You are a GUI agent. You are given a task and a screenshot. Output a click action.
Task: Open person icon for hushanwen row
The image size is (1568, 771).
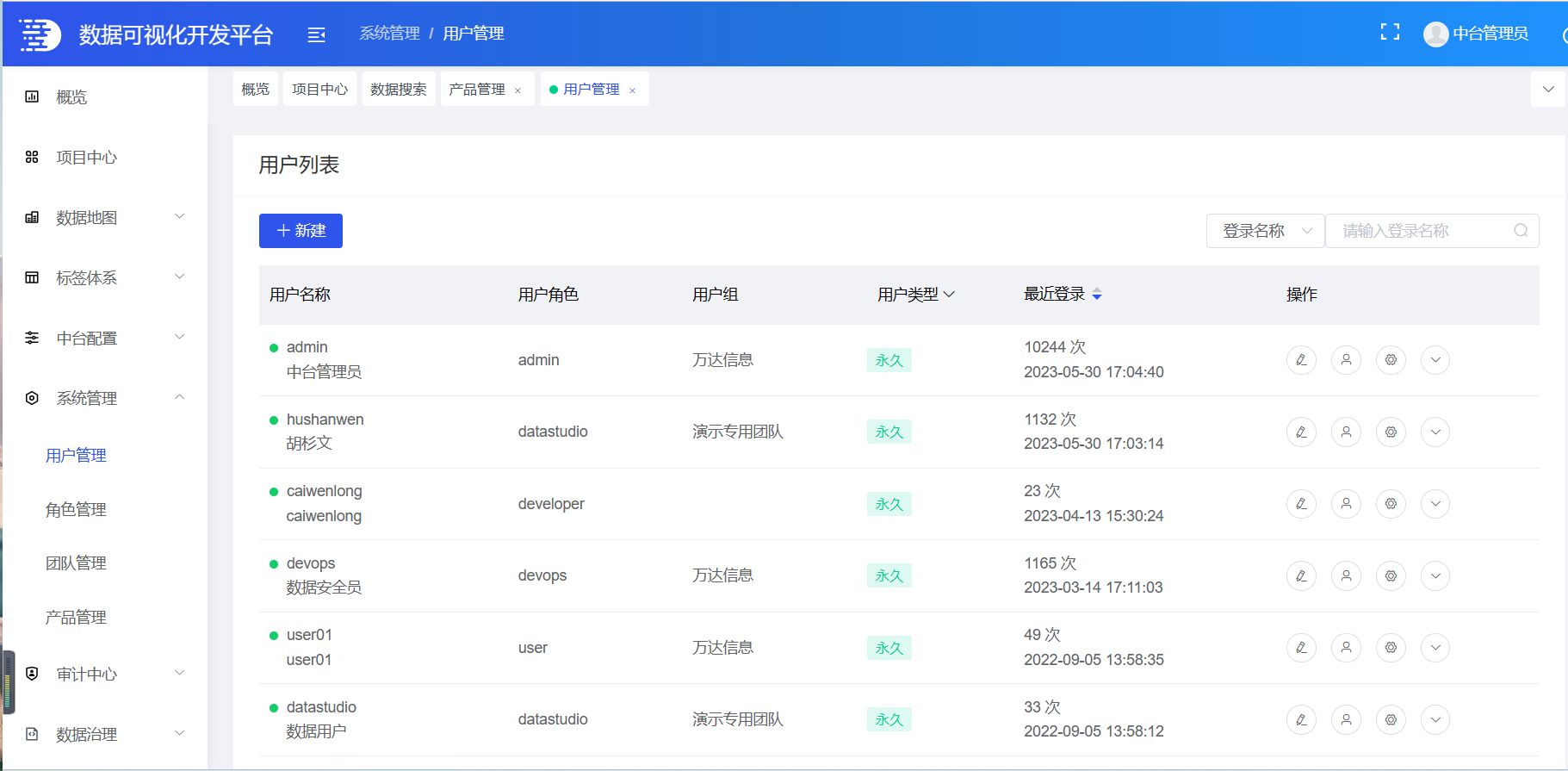[1346, 432]
